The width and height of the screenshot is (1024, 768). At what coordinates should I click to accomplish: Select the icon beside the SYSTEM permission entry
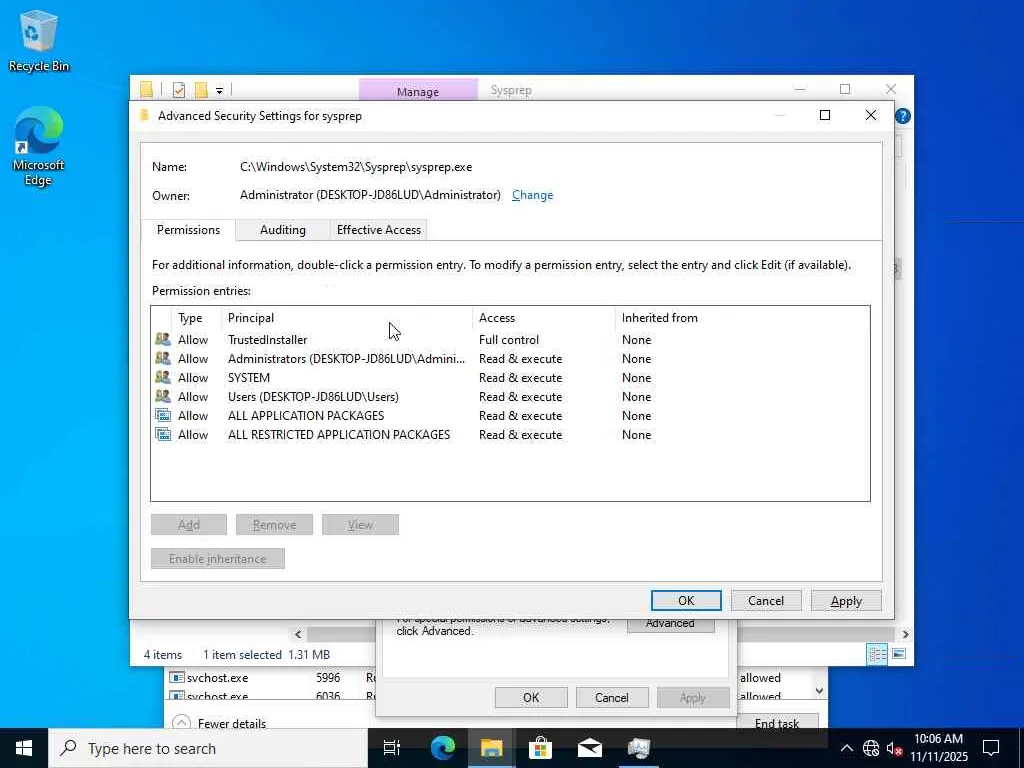pos(163,377)
